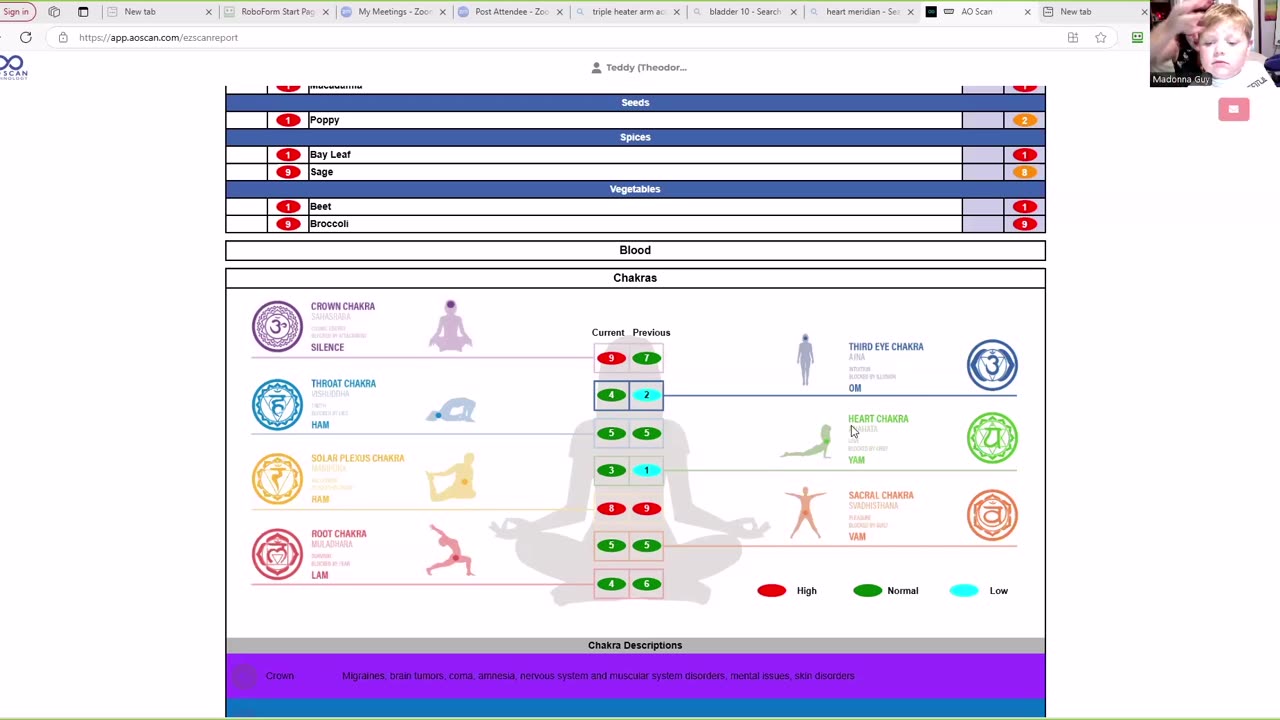Click the red High legend swatch
Viewport: 1280px width, 720px height.
tap(772, 591)
